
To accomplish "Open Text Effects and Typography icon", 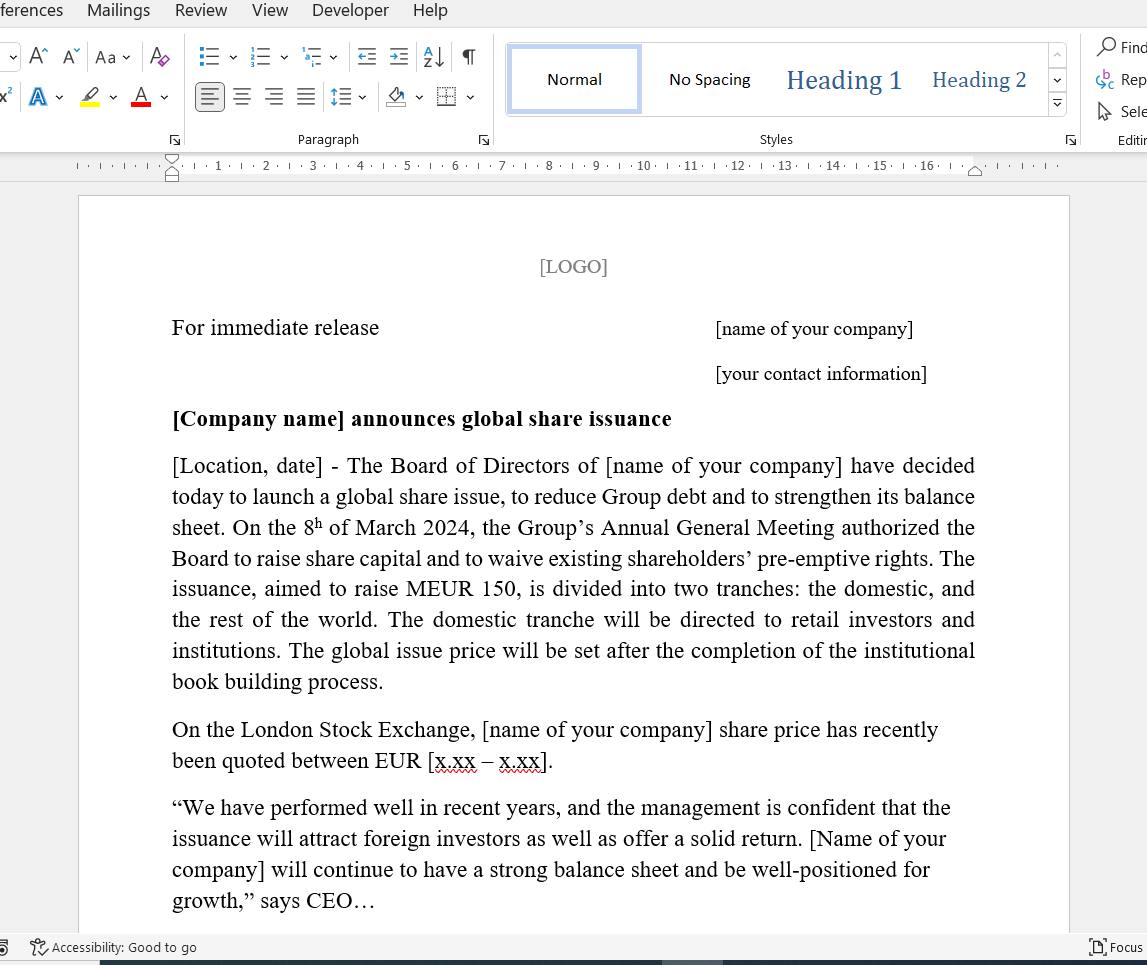I will [37, 96].
